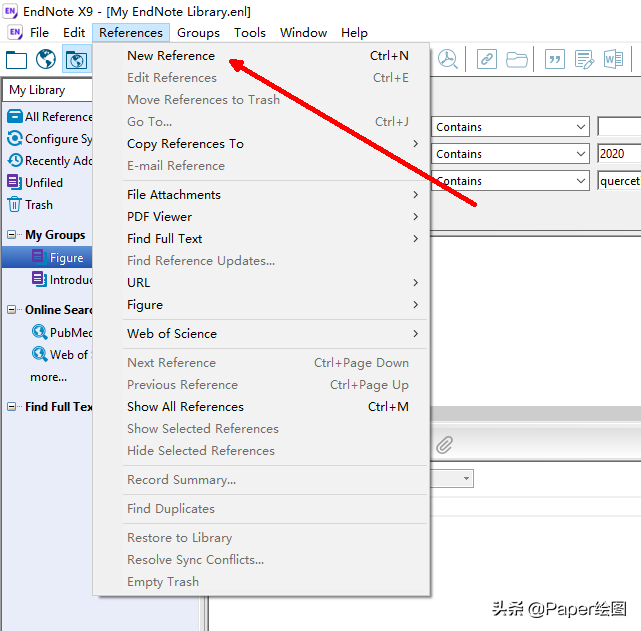Open Web of Science online search in sidebar
Image resolution: width=641 pixels, height=631 pixels.
(62, 354)
